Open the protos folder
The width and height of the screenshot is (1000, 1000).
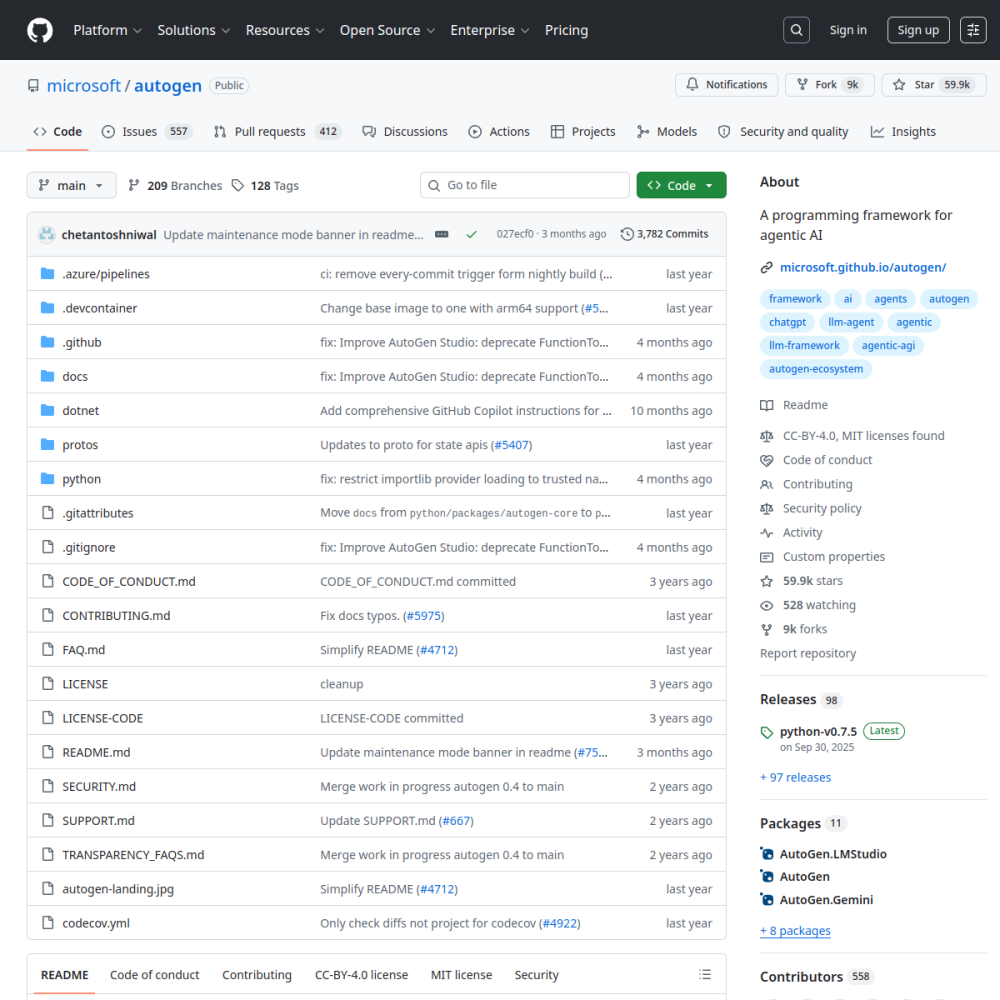pos(80,445)
